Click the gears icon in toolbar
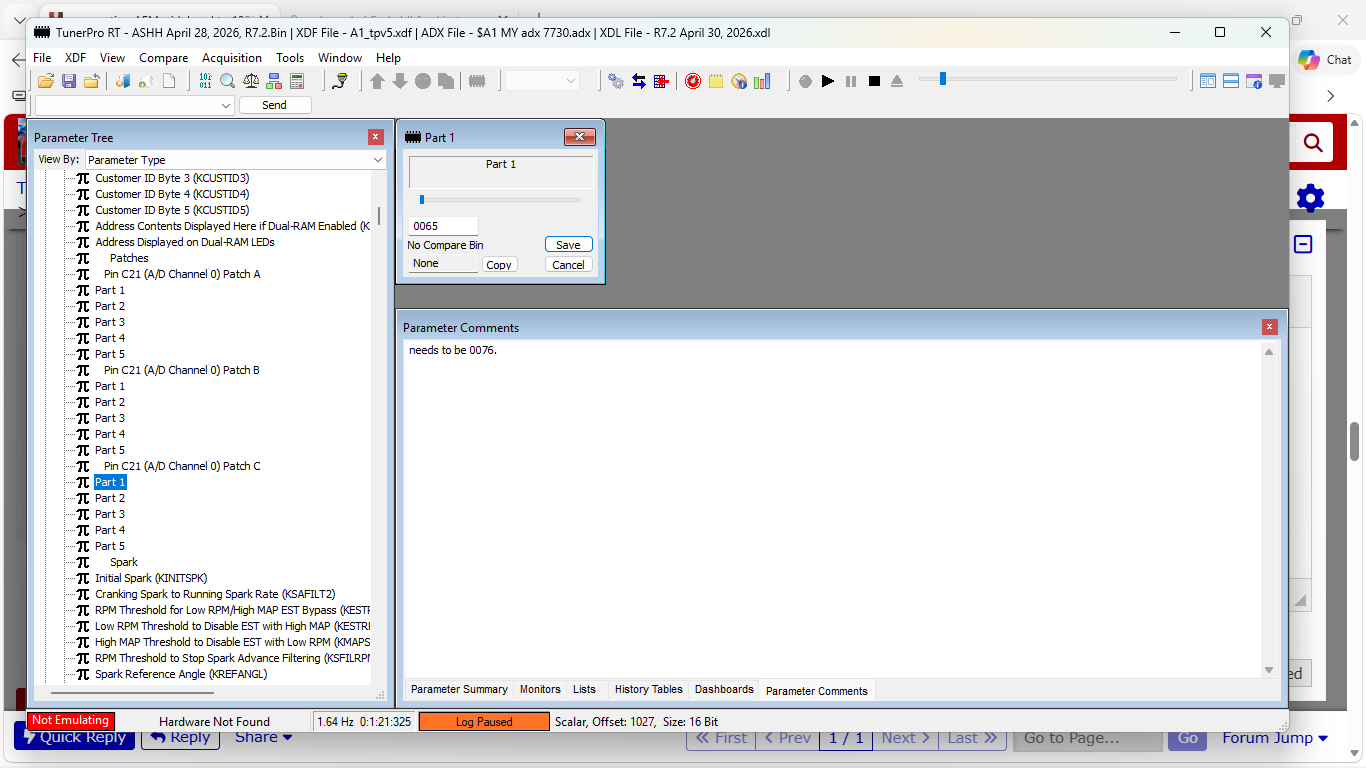Image resolution: width=1366 pixels, height=768 pixels. 616,81
